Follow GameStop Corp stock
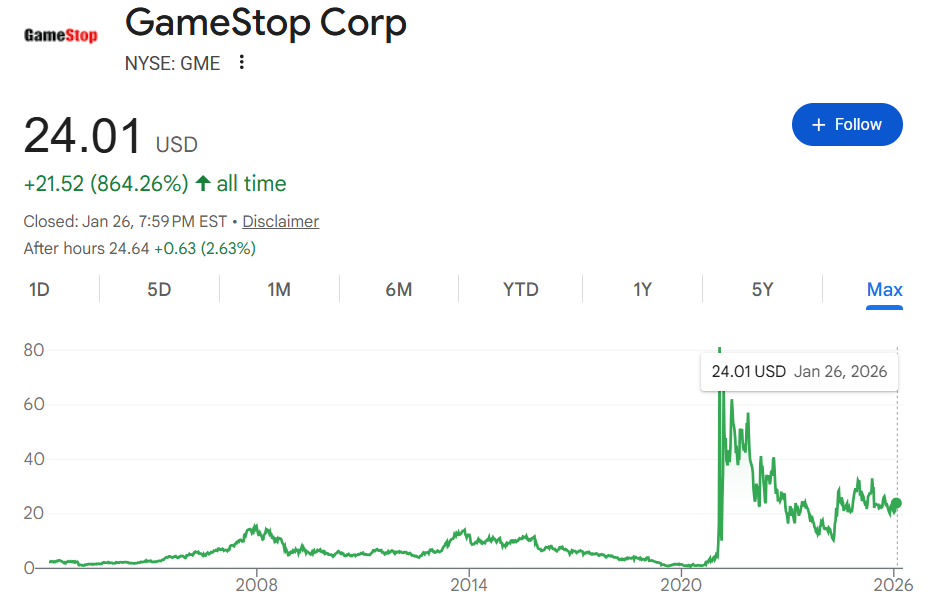The image size is (930, 609). [847, 125]
